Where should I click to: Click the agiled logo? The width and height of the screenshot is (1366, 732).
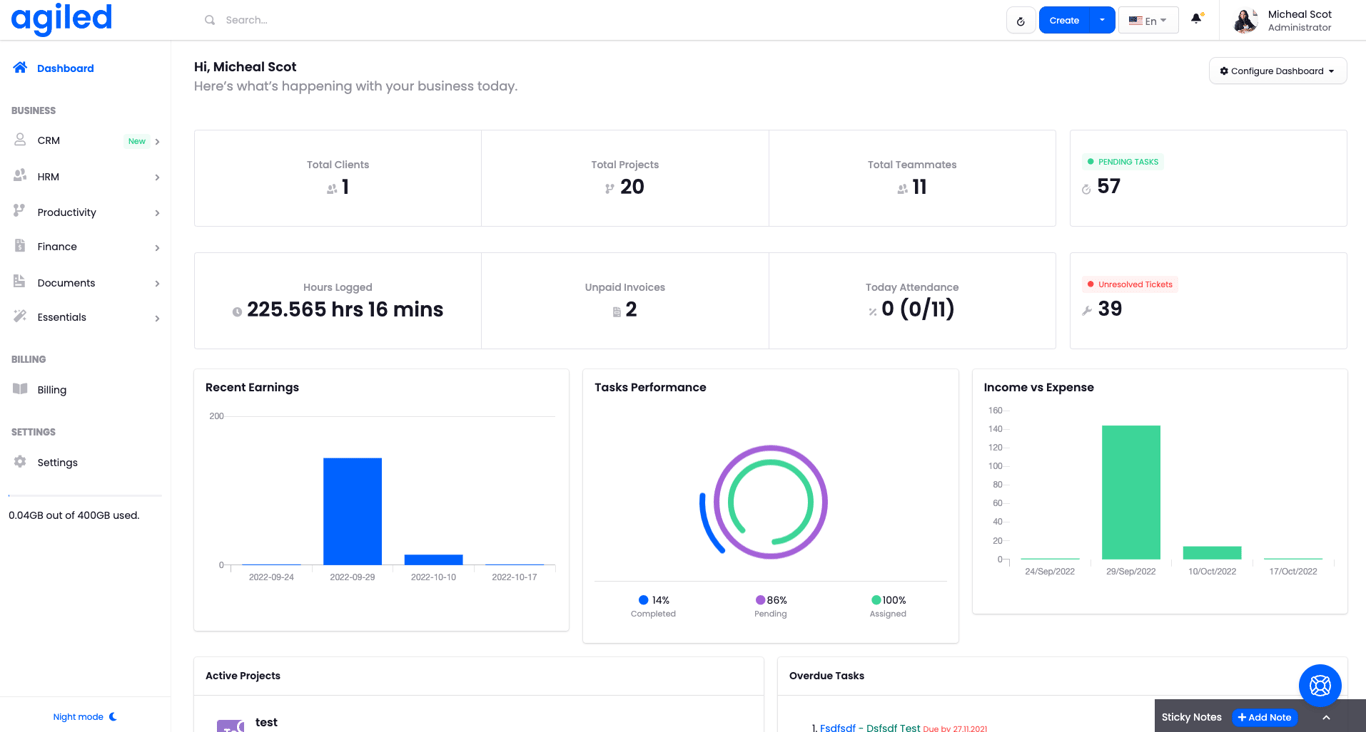(x=61, y=18)
